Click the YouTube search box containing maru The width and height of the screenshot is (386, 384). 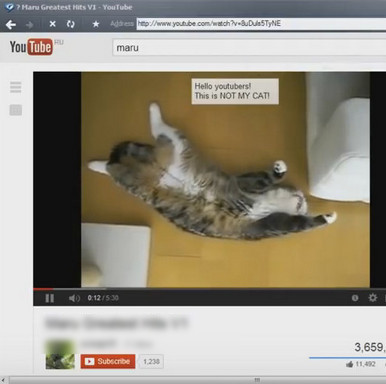(249, 48)
